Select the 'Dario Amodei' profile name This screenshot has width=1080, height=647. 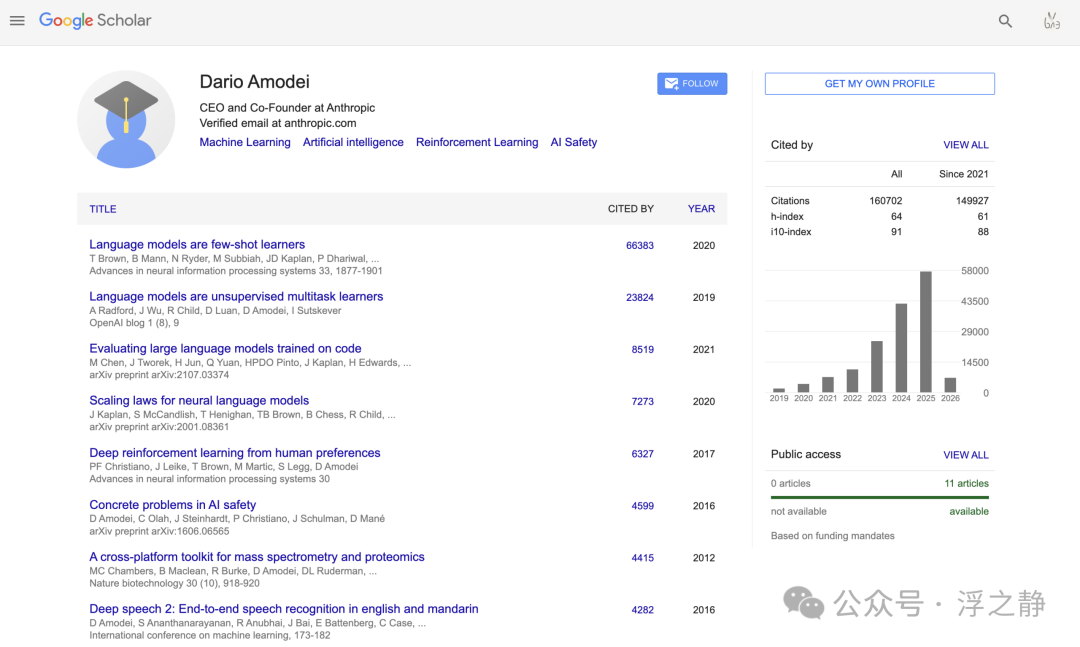[254, 81]
